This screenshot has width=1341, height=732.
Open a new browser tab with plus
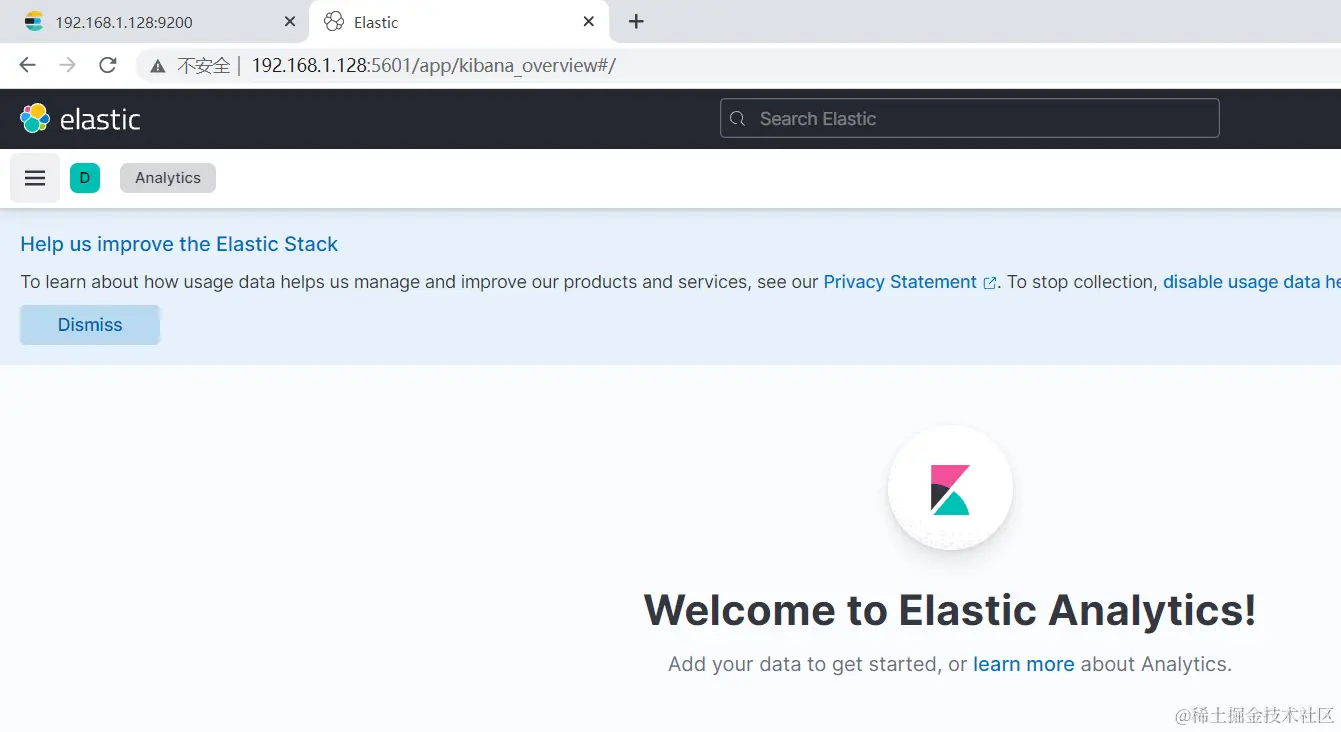pos(636,21)
